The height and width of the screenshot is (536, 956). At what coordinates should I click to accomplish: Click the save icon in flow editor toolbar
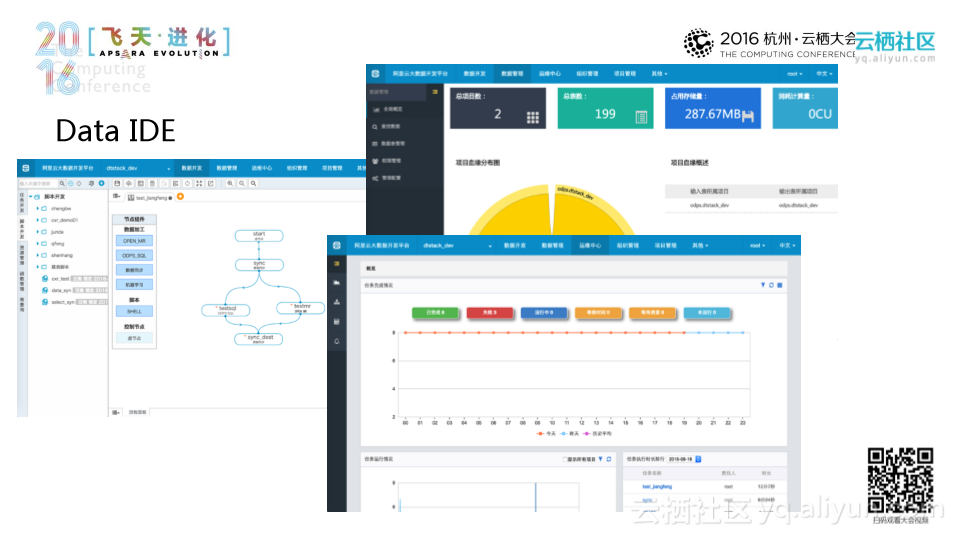click(x=117, y=183)
